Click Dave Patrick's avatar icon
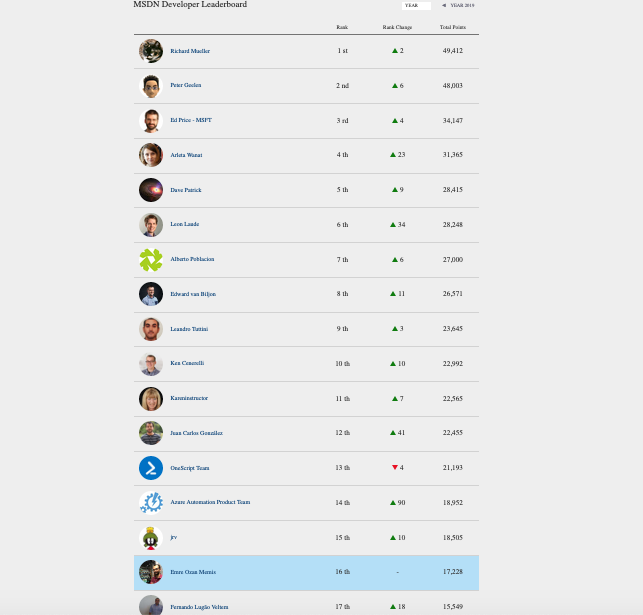Screen dimensions: 643x615 [151, 190]
